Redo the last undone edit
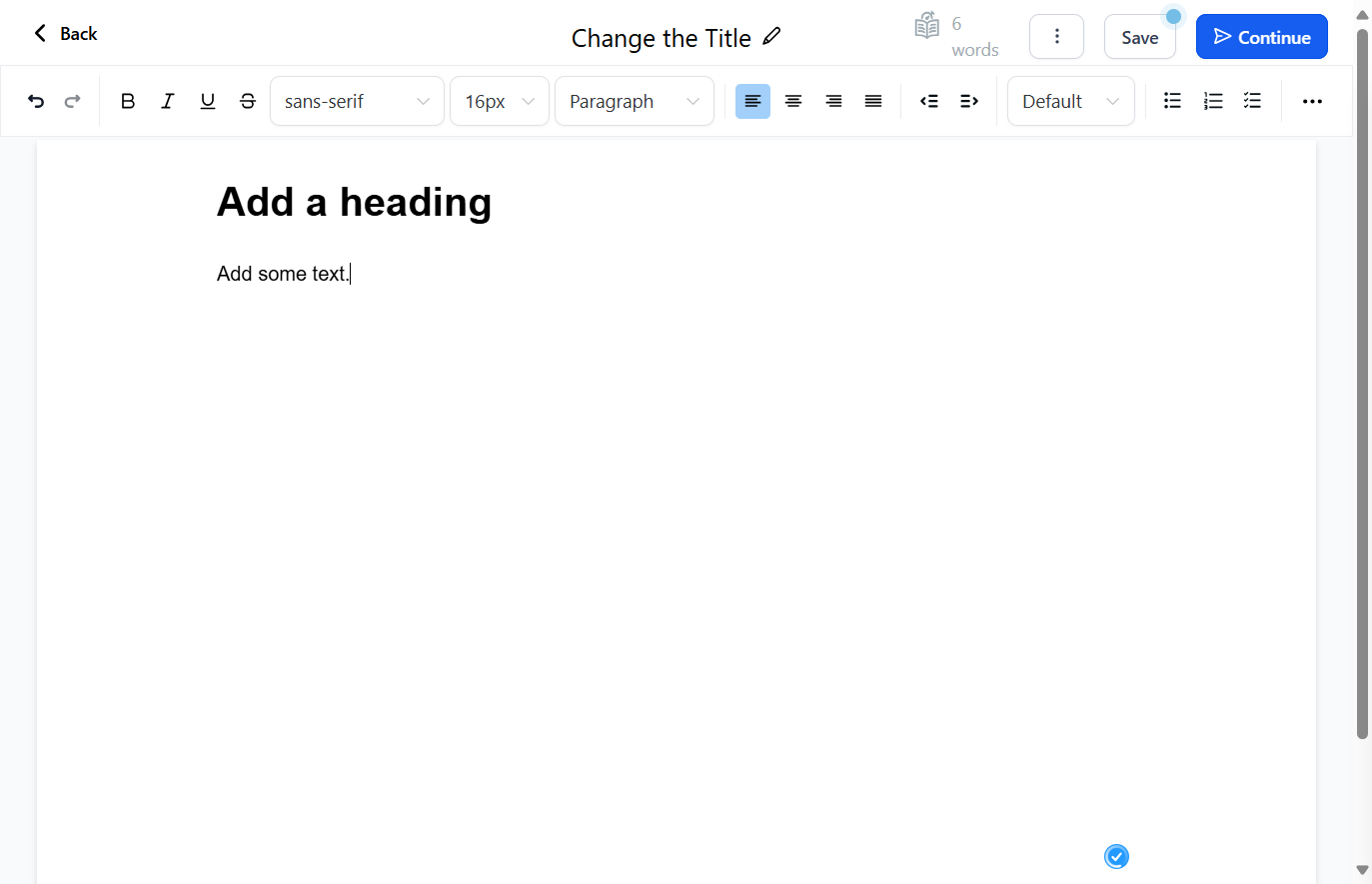Viewport: 1372px width, 884px height. click(72, 101)
